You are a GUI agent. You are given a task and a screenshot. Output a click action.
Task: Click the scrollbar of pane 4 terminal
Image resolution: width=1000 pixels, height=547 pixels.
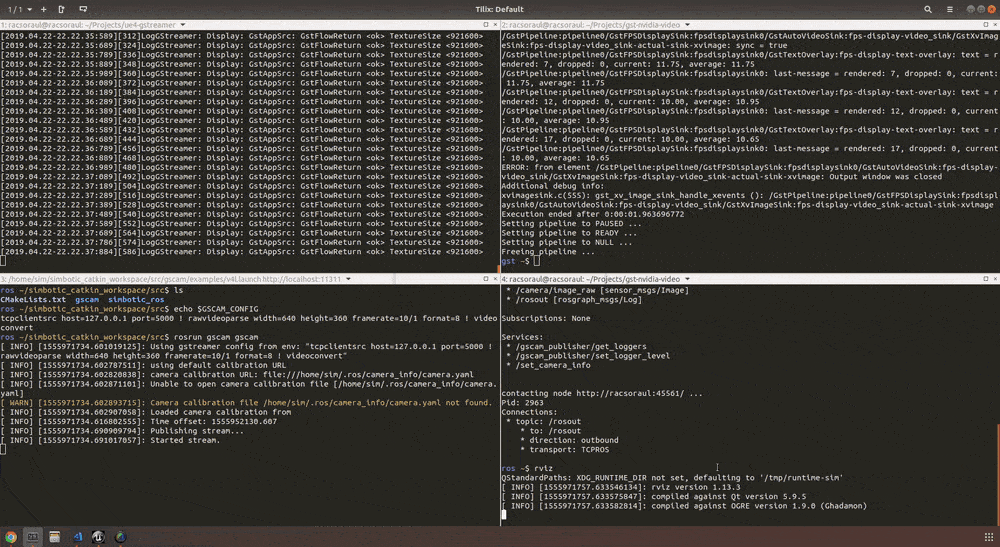[998, 474]
